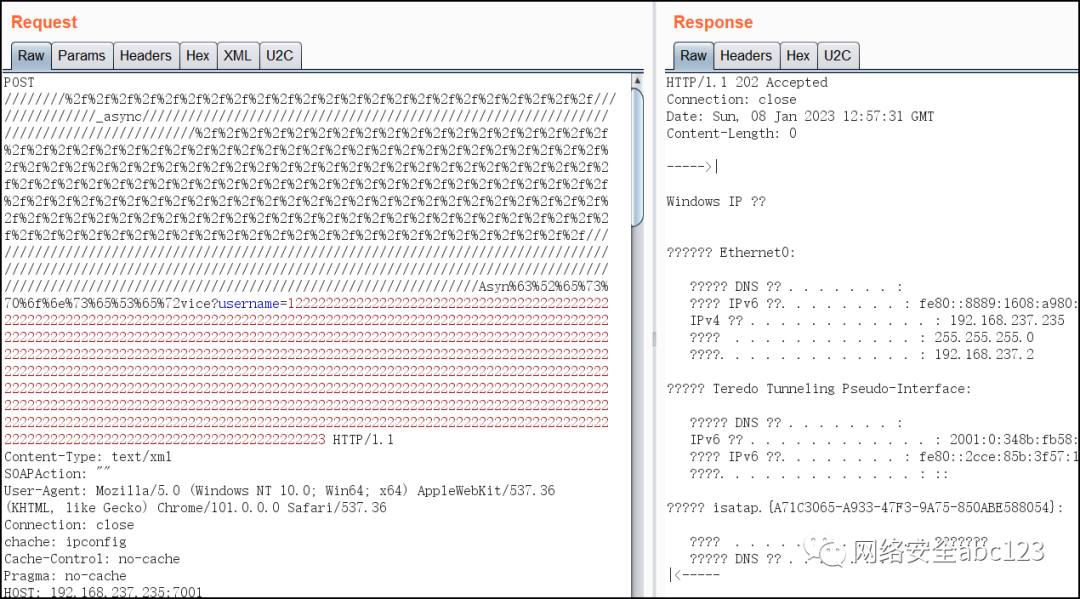The image size is (1080, 599).
Task: Click the Teredo Tunneling Pseudo-Interface line
Action: pyautogui.click(x=819, y=389)
